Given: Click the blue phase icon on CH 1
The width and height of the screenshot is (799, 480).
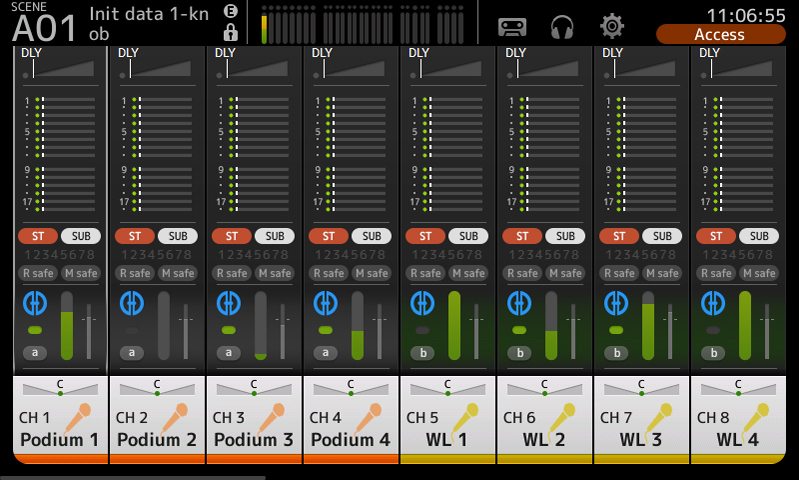Looking at the screenshot, I should click(x=34, y=303).
